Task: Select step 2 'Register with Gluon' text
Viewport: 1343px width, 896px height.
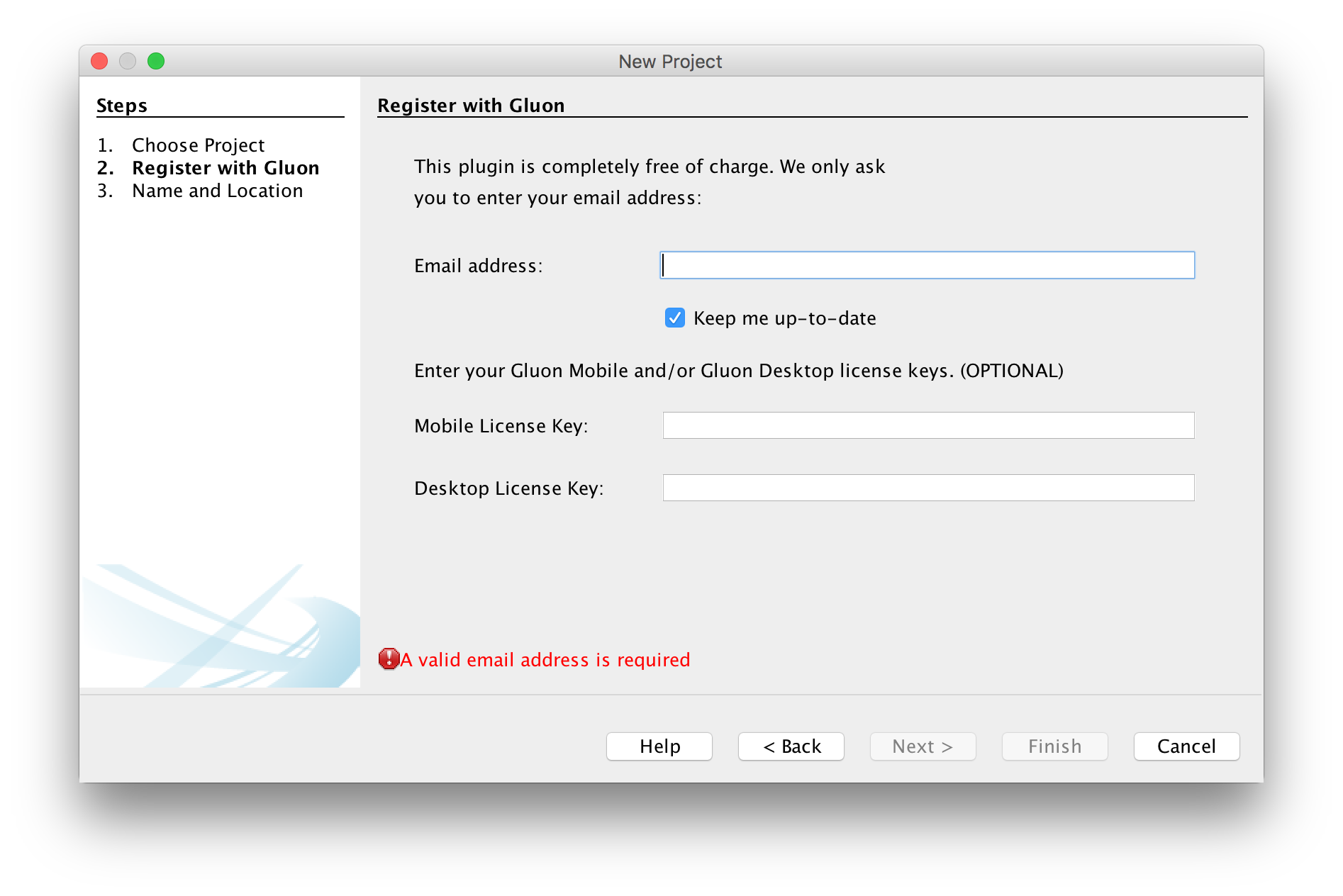Action: point(225,168)
